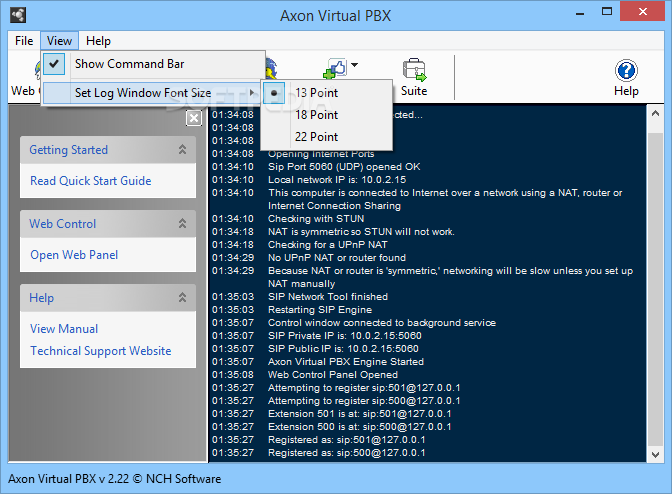Click log line 'NAT is symmetric so STUN will not work.'
Viewport: 672px width, 494px height.
(x=361, y=232)
